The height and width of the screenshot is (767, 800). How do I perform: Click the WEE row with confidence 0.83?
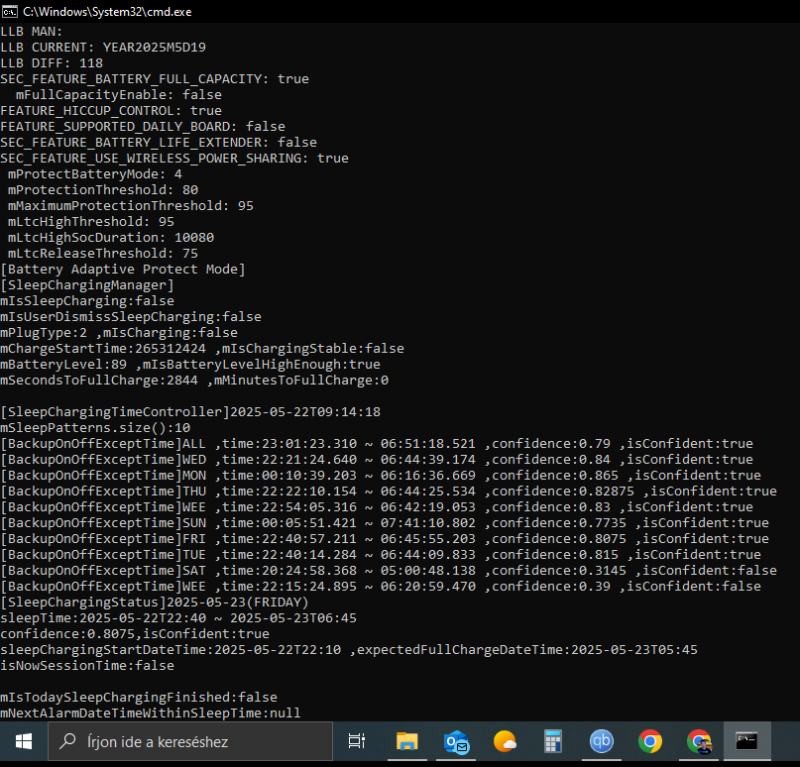pos(377,507)
